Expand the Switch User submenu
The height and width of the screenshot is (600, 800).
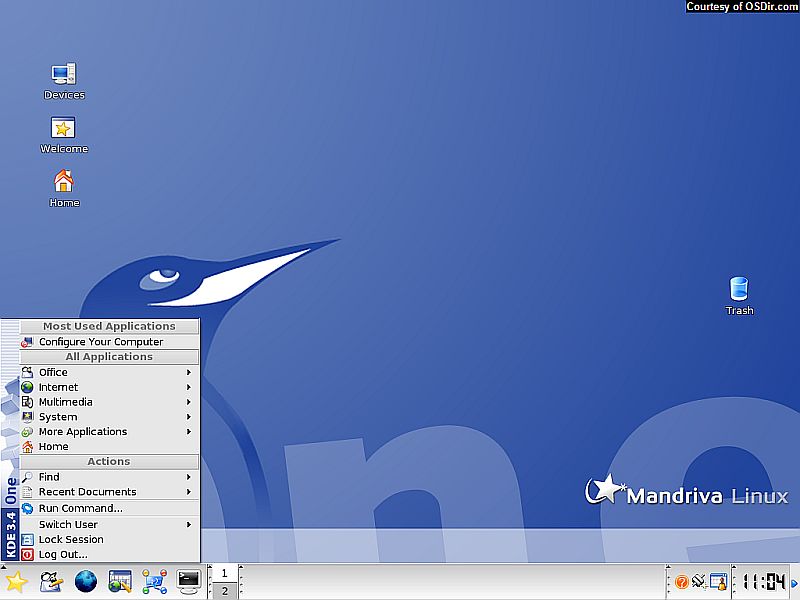[109, 524]
